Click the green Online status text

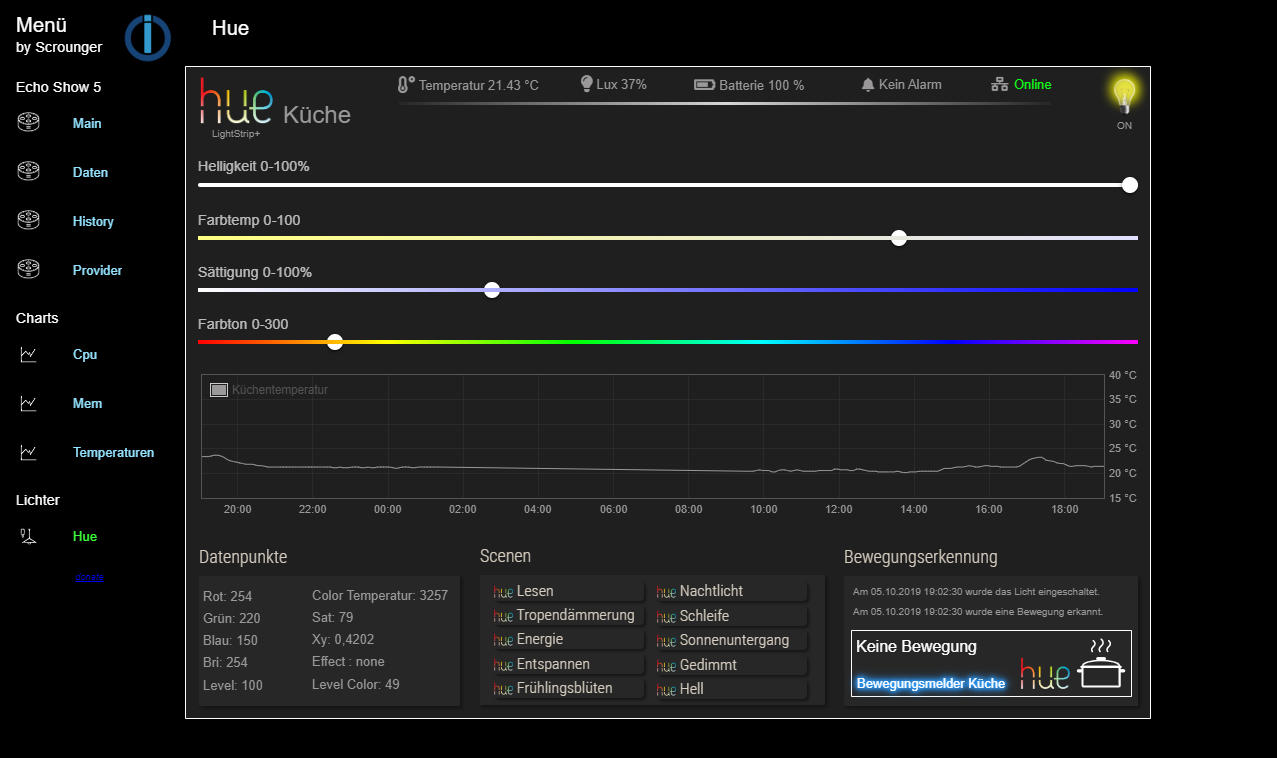coord(1033,84)
